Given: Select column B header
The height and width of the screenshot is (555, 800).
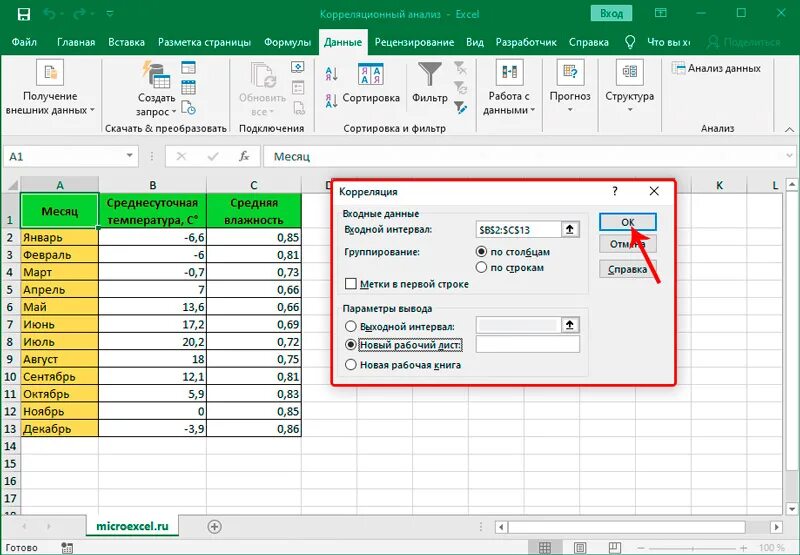Looking at the screenshot, I should 153,185.
